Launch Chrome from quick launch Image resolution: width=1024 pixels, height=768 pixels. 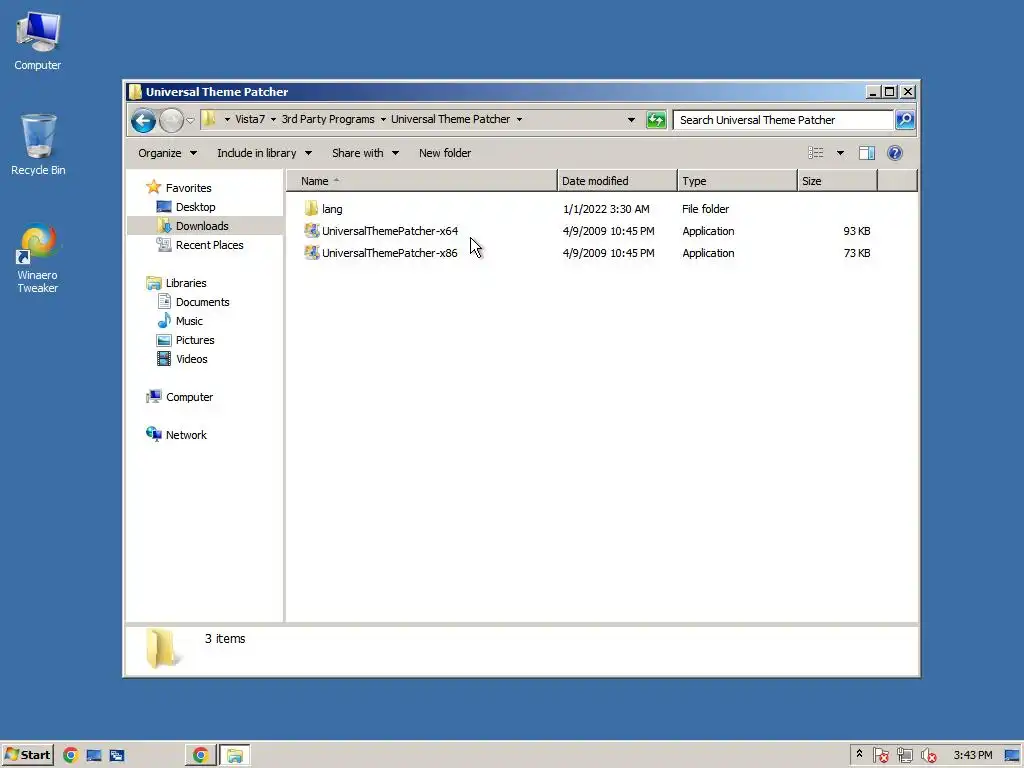[x=71, y=756]
